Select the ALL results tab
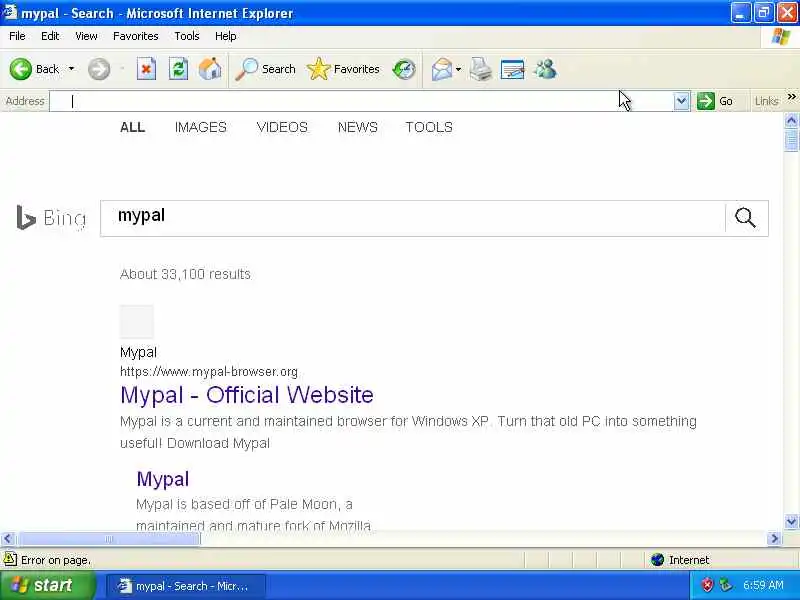 pos(133,127)
